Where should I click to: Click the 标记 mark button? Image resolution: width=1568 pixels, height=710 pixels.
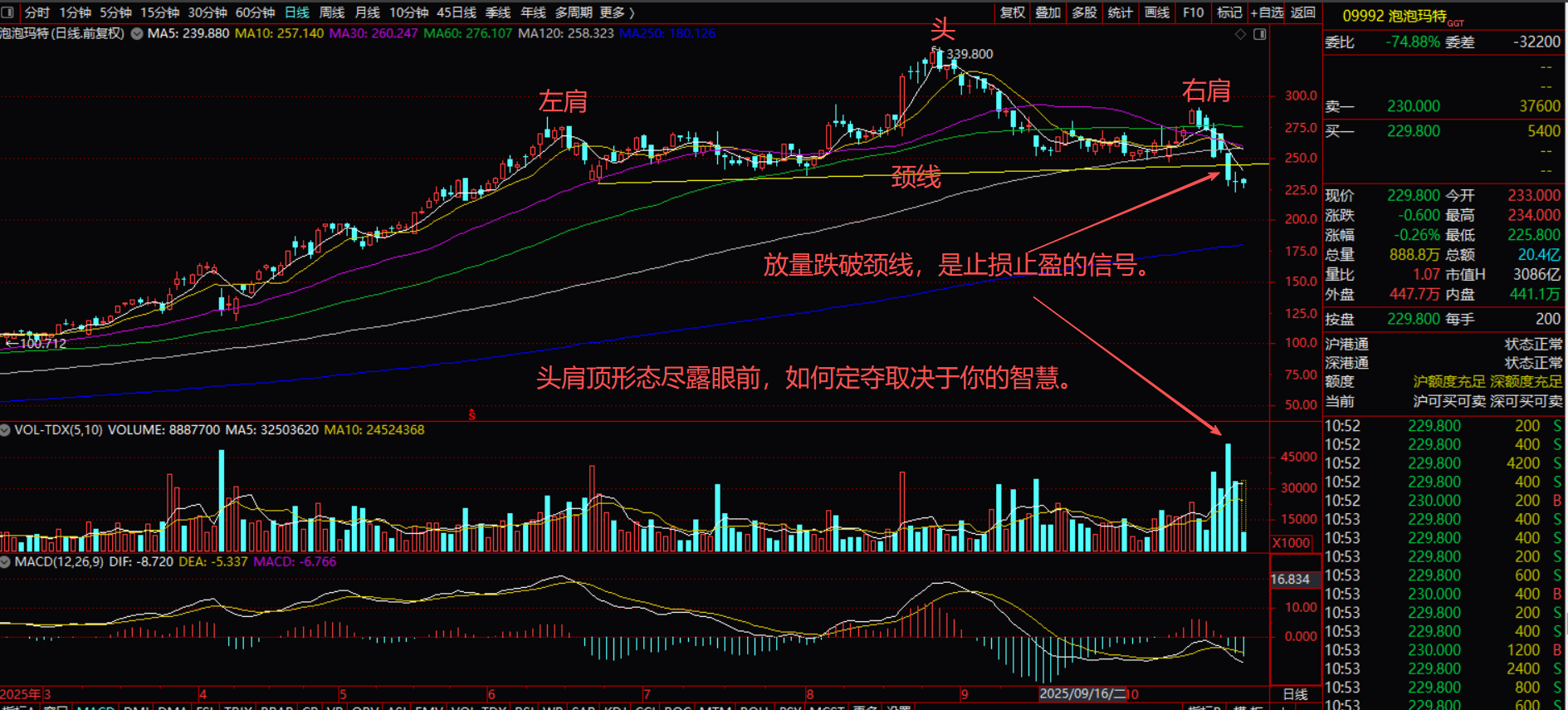click(1229, 12)
